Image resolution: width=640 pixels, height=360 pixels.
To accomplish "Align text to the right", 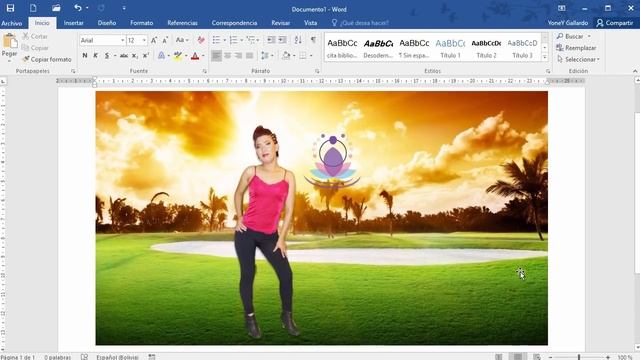I will 238,56.
